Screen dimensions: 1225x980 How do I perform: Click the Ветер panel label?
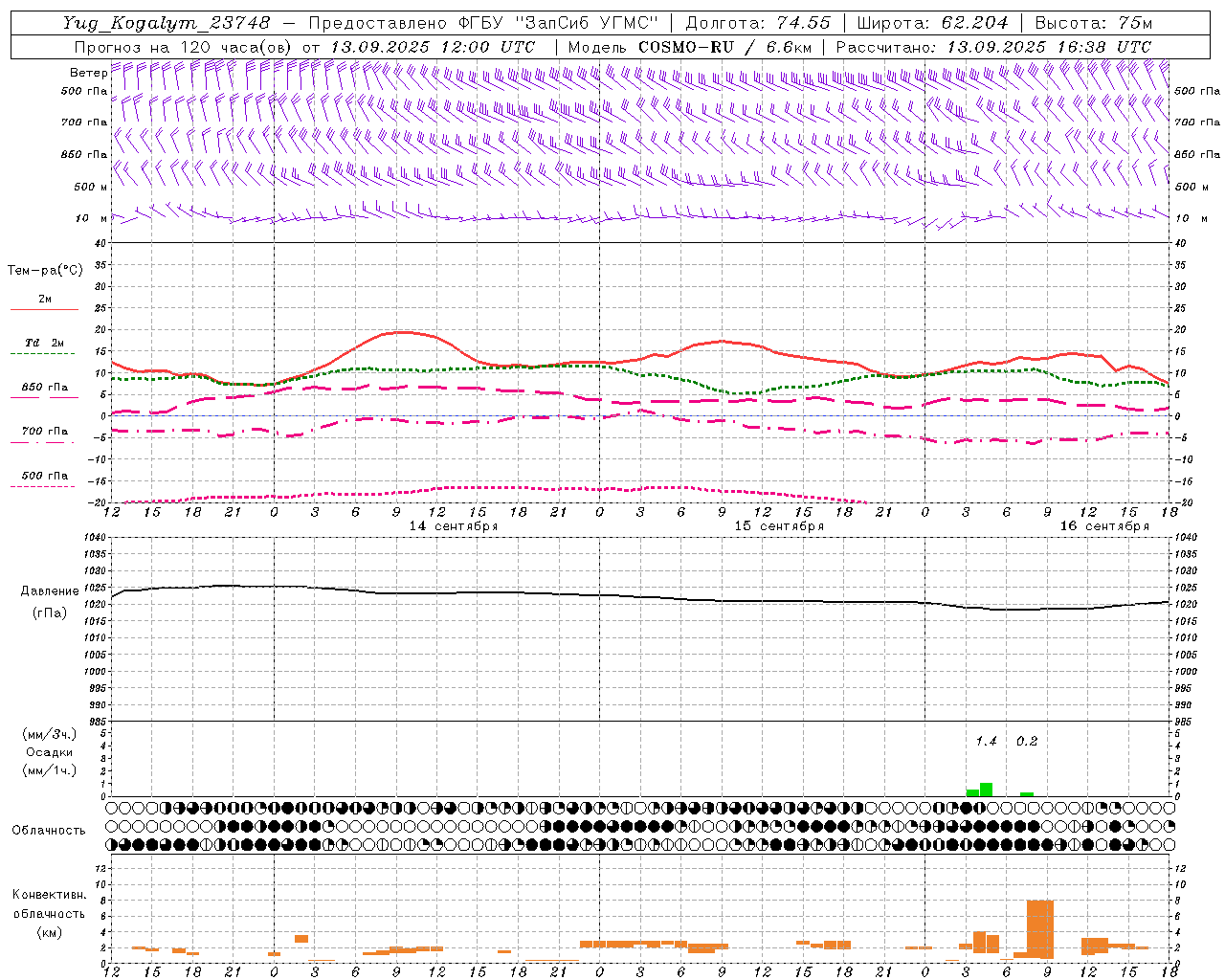pyautogui.click(x=88, y=73)
